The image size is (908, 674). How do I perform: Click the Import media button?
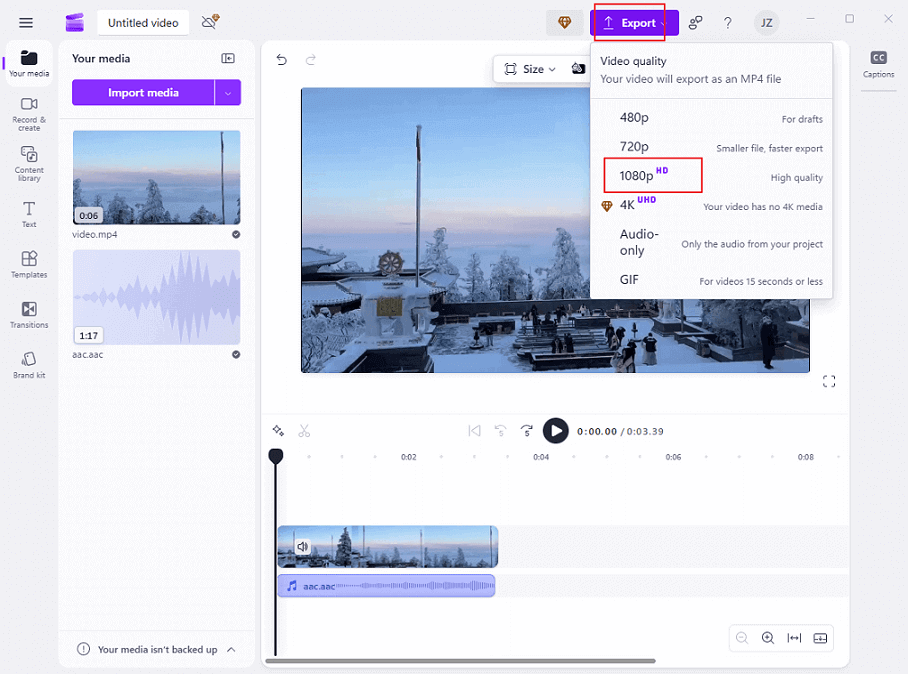click(x=143, y=93)
